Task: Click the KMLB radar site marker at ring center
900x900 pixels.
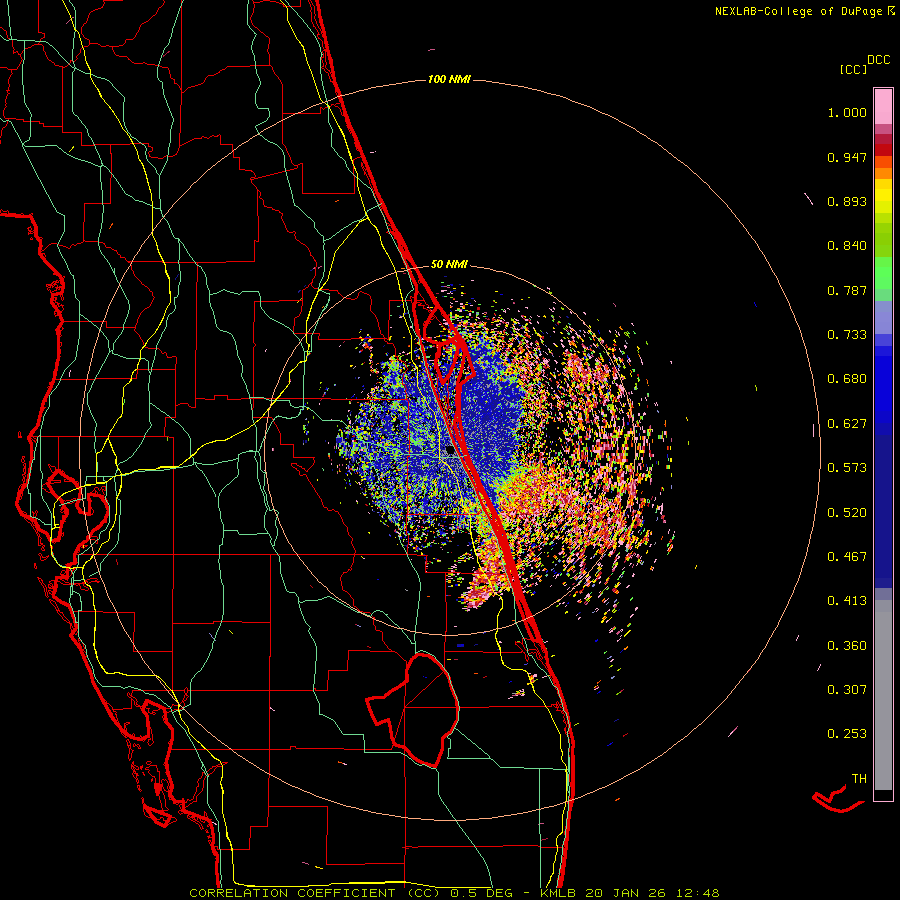Action: (x=451, y=450)
